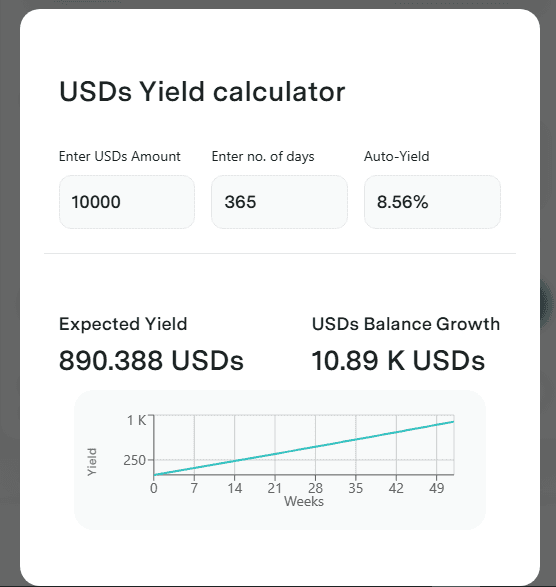Click the week 7 x-axis tick label
The width and height of the screenshot is (556, 587).
tap(194, 488)
